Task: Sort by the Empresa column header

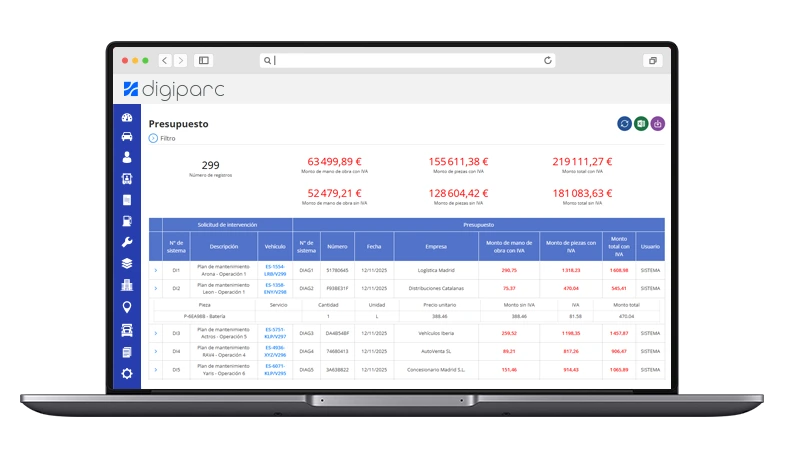Action: pos(435,246)
